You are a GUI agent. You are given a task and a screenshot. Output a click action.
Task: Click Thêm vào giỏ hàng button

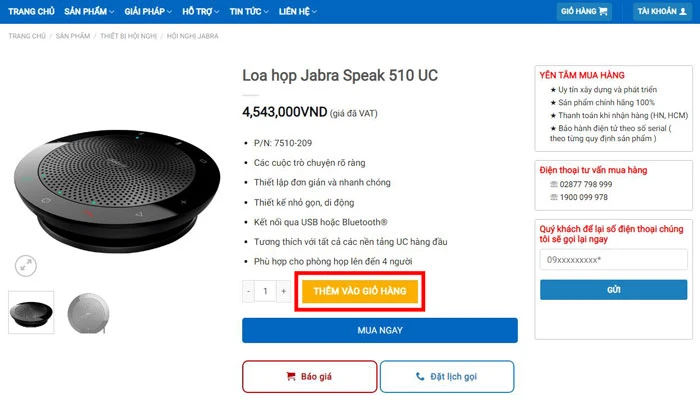point(359,291)
